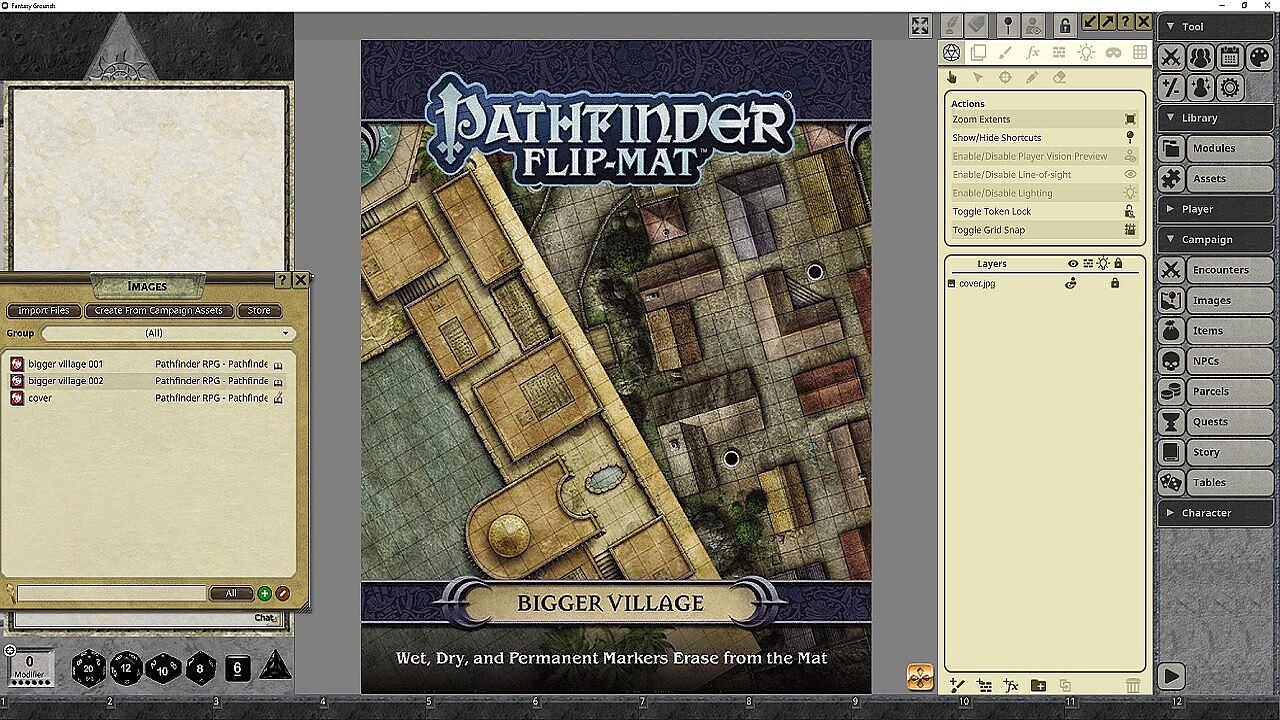
Task: Click the shrink-window diagonal arrow button
Action: coord(1090,22)
